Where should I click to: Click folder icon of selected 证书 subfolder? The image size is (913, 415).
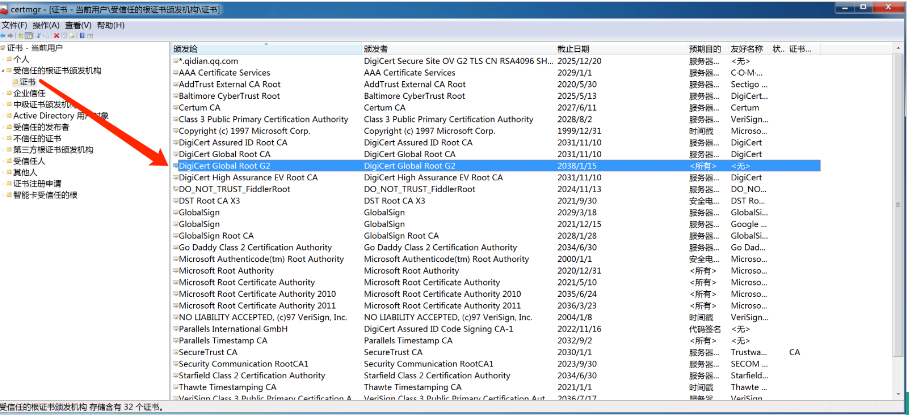coord(16,82)
